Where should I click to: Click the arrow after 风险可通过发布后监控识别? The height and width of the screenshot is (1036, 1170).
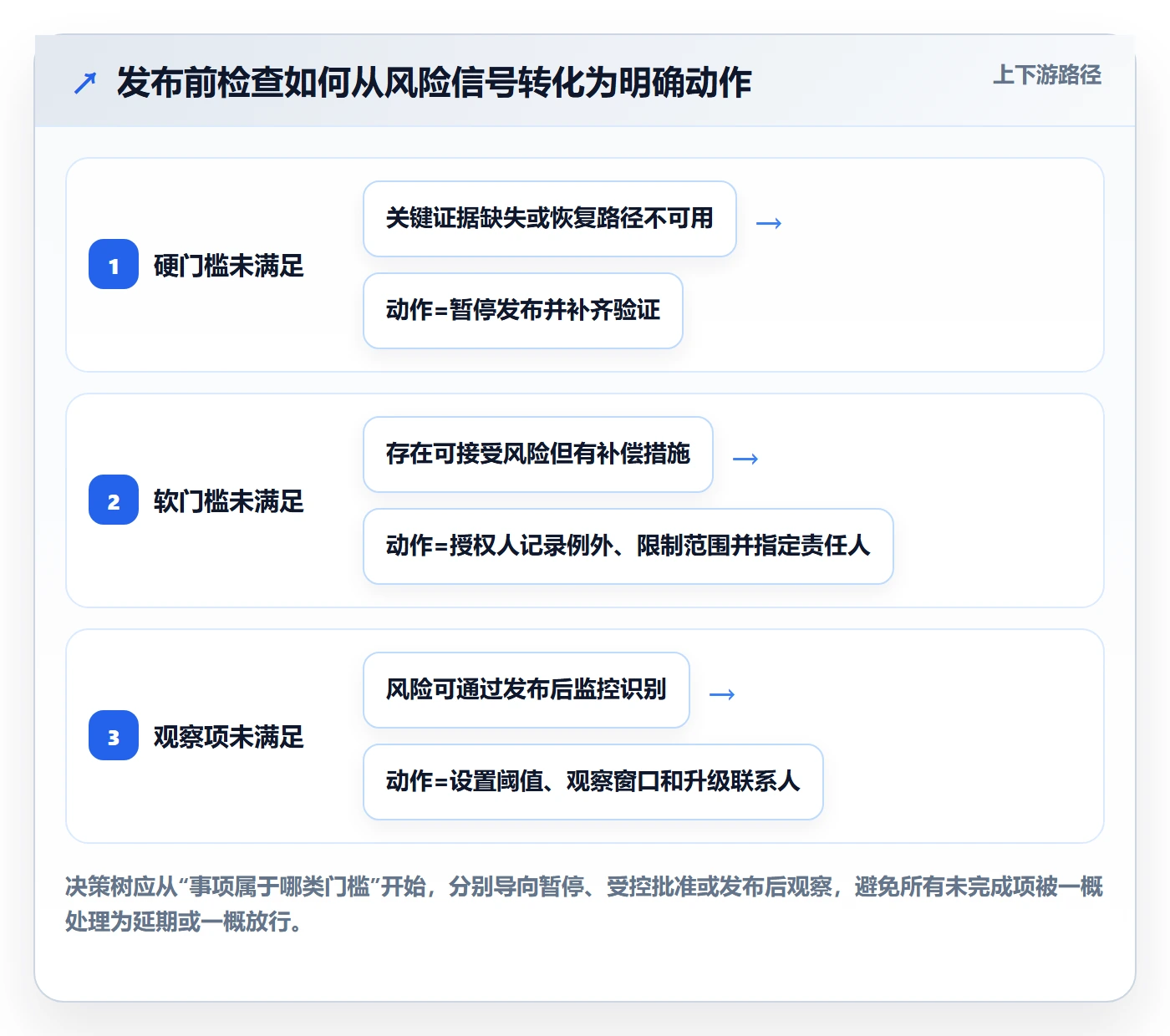722,694
